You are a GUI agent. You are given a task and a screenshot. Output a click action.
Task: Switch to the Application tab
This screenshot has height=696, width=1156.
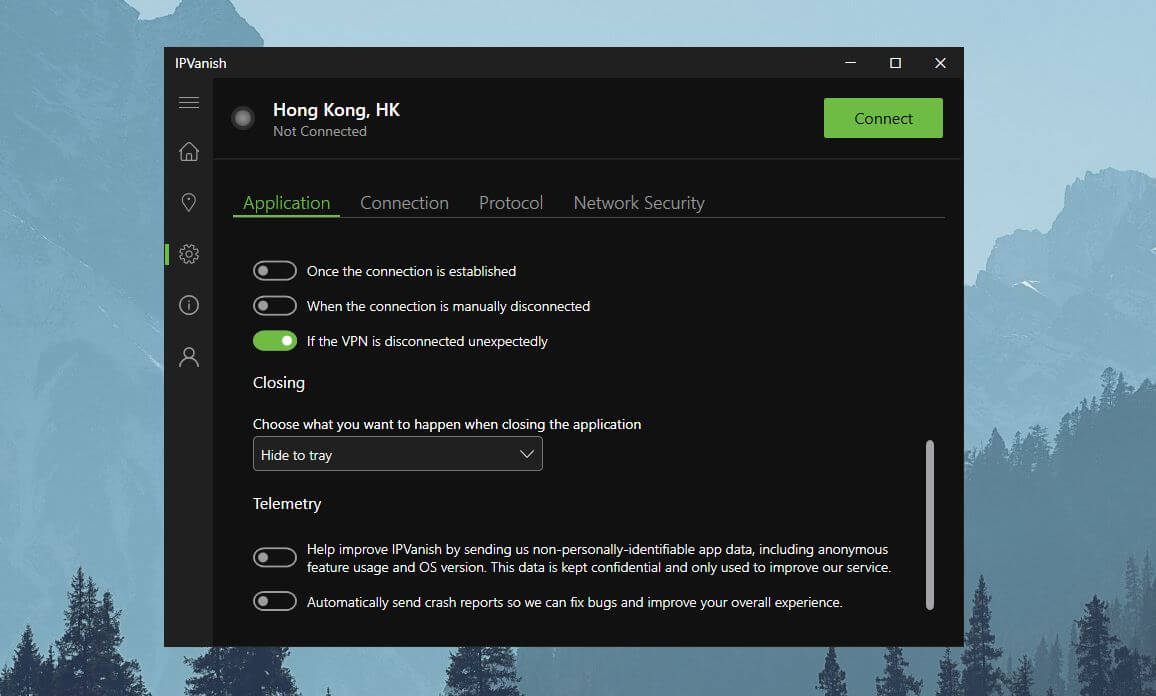(287, 203)
